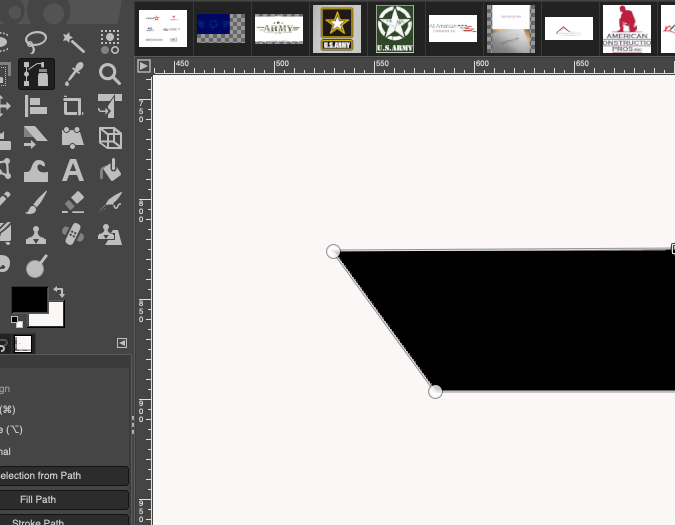This screenshot has width=675, height=525.
Task: Select the Crop tool
Action: 73,106
